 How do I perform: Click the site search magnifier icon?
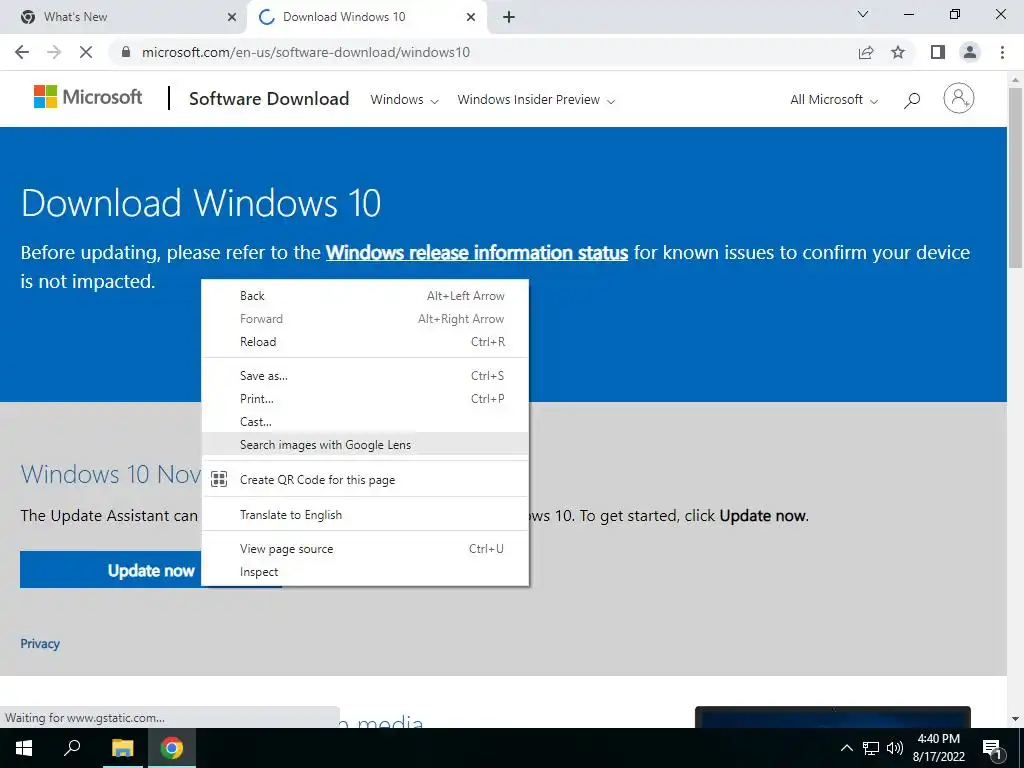pos(912,99)
